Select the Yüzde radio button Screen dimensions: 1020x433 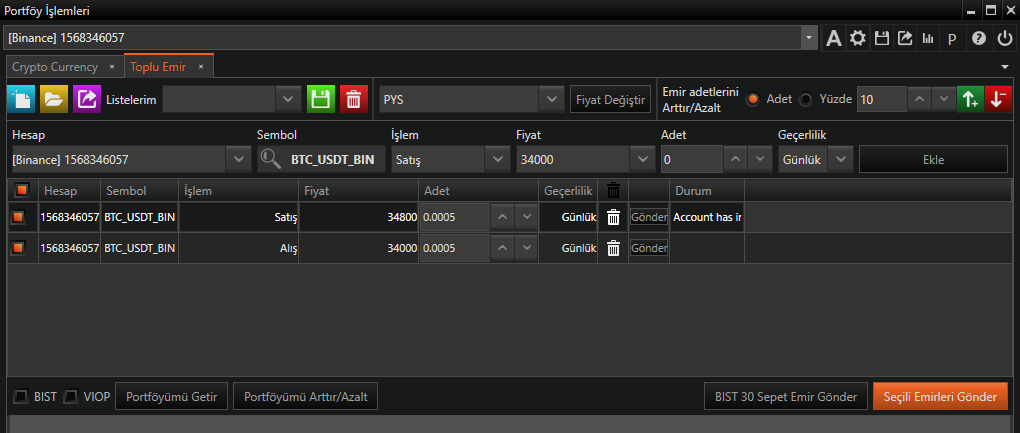point(806,99)
